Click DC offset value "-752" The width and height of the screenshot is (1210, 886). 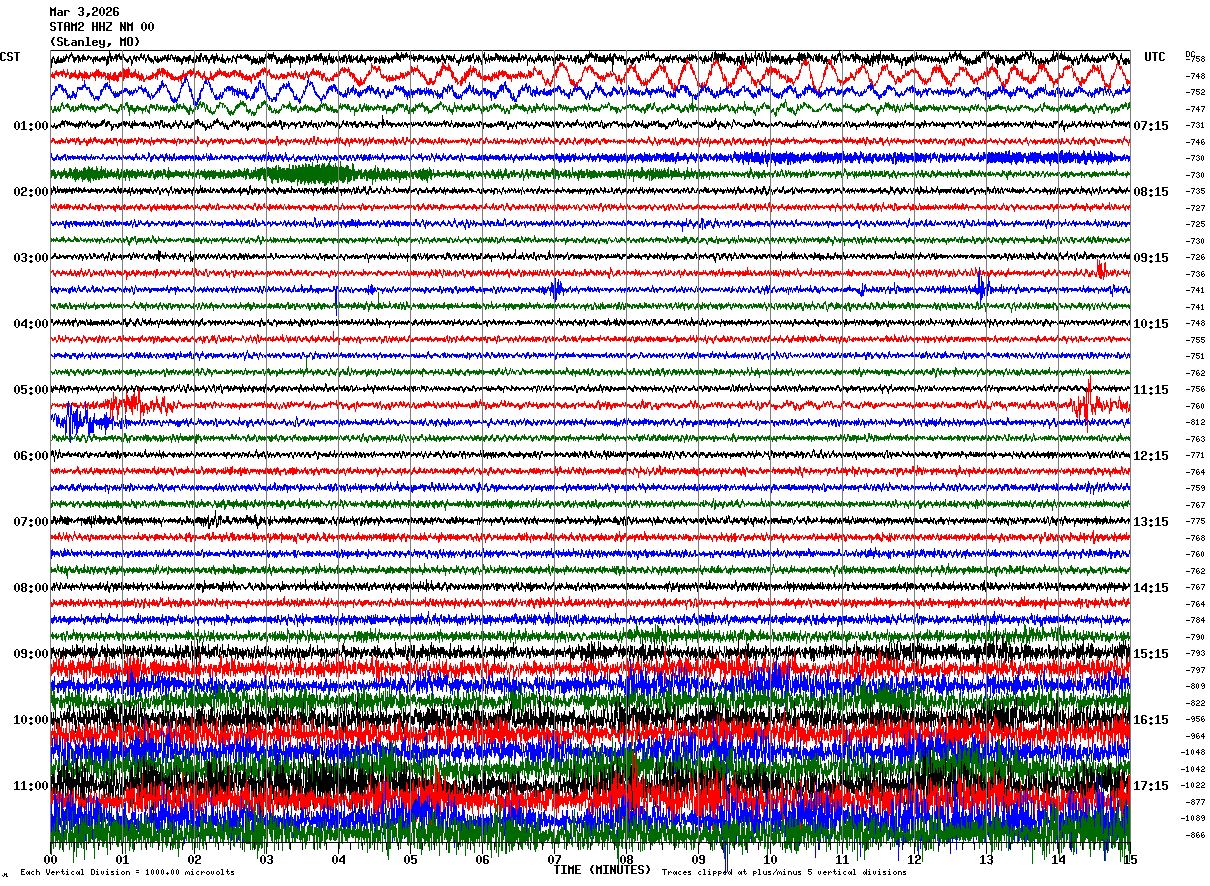1195,92
